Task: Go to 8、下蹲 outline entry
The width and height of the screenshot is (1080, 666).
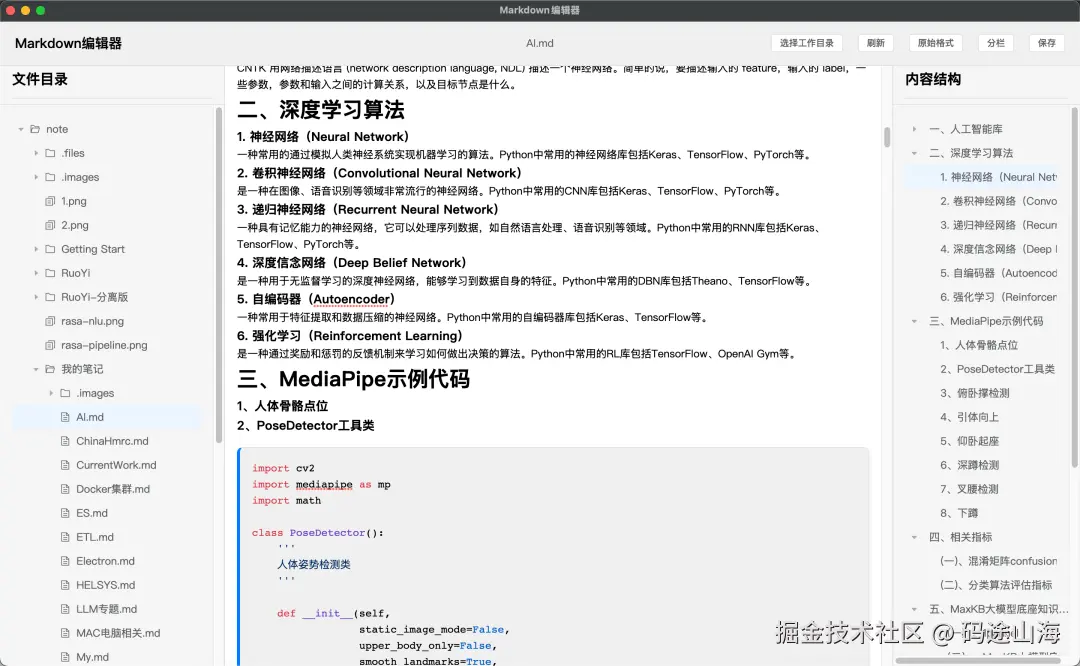Action: [x=959, y=513]
